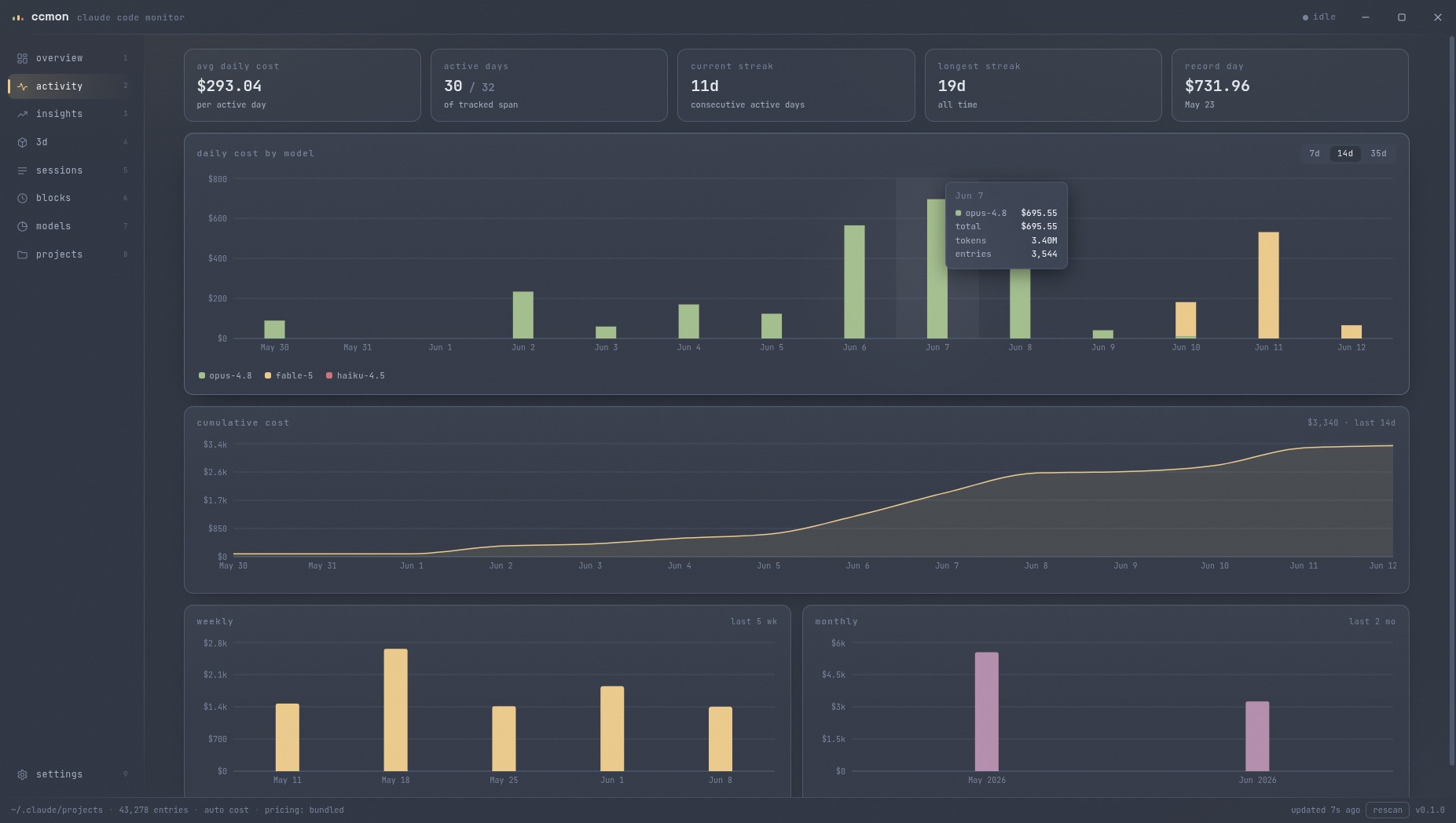1456x823 pixels.
Task: Click the tooltip entries 3,544 row
Action: click(x=1006, y=254)
